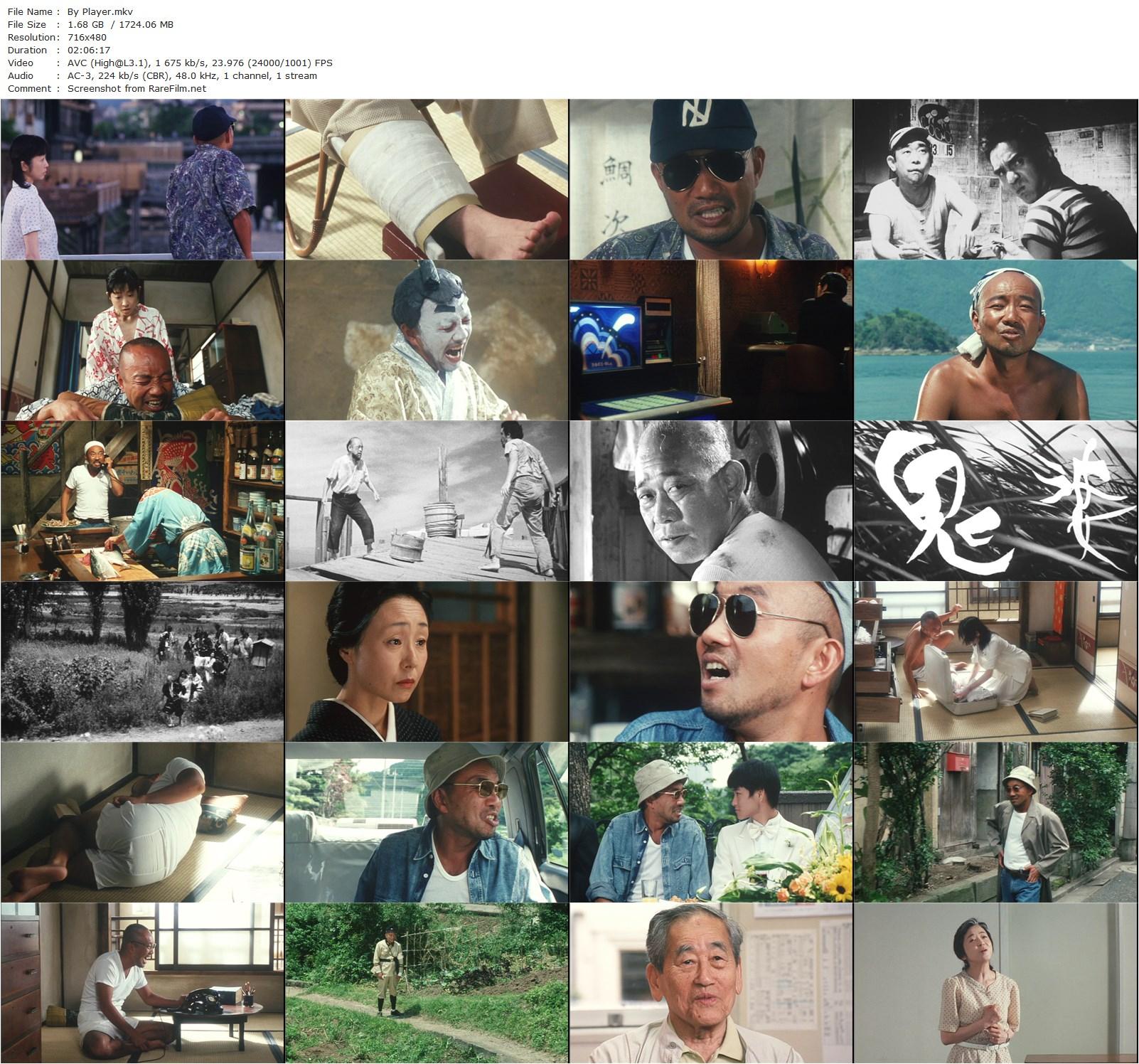Click the demon mask actor thumbnail
The height and width of the screenshot is (1064, 1139).
pos(427,341)
